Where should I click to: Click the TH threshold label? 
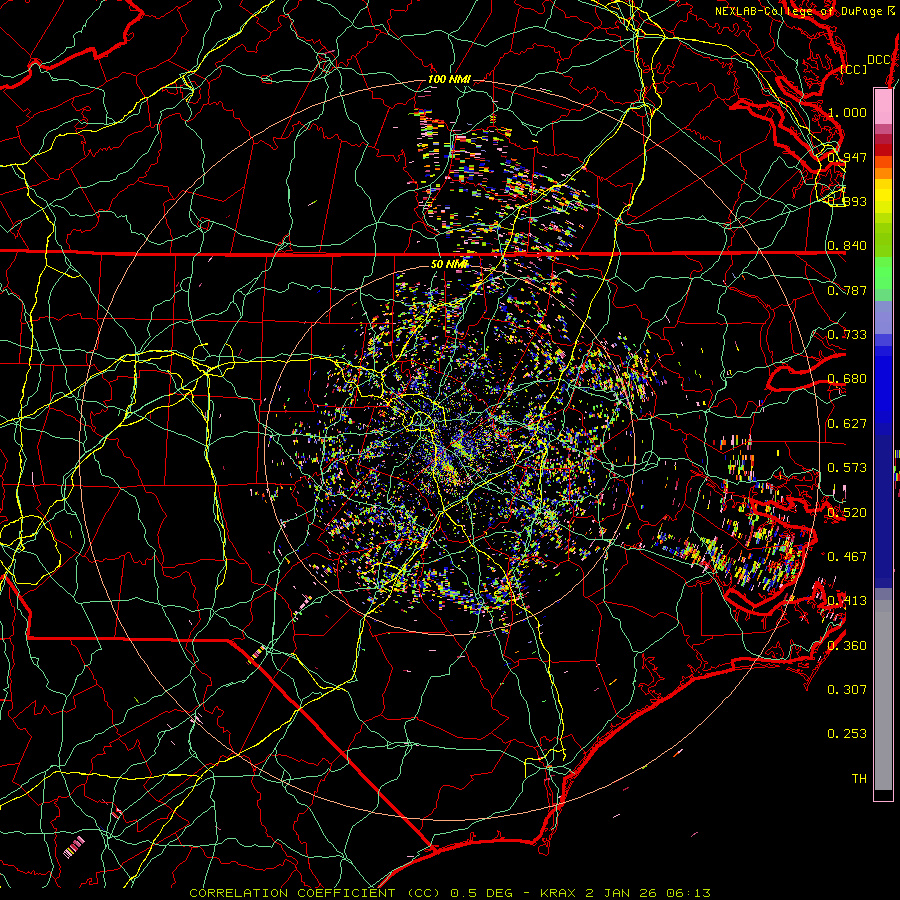[859, 778]
